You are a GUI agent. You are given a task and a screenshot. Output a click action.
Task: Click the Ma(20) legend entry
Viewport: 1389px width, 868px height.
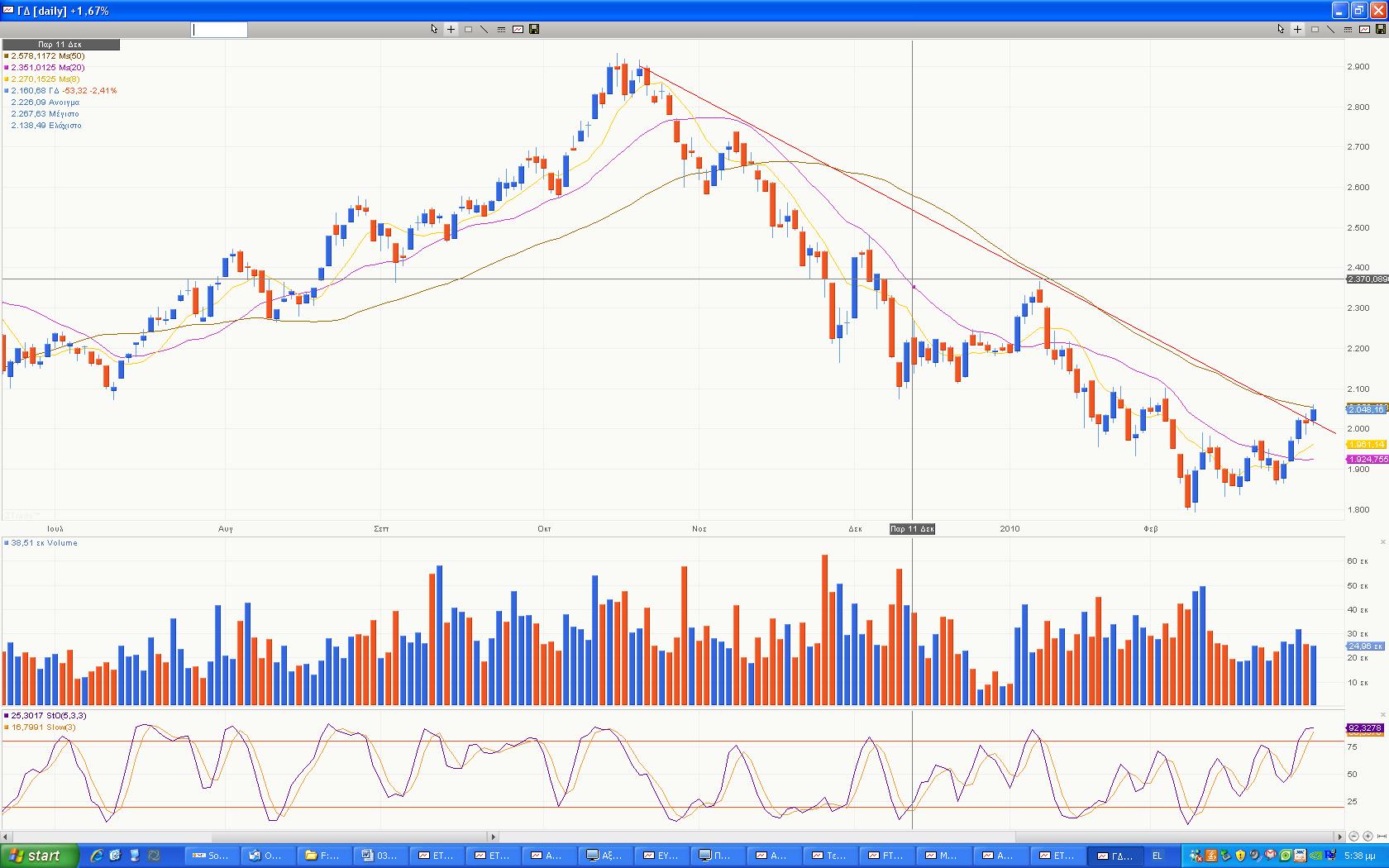(45, 68)
